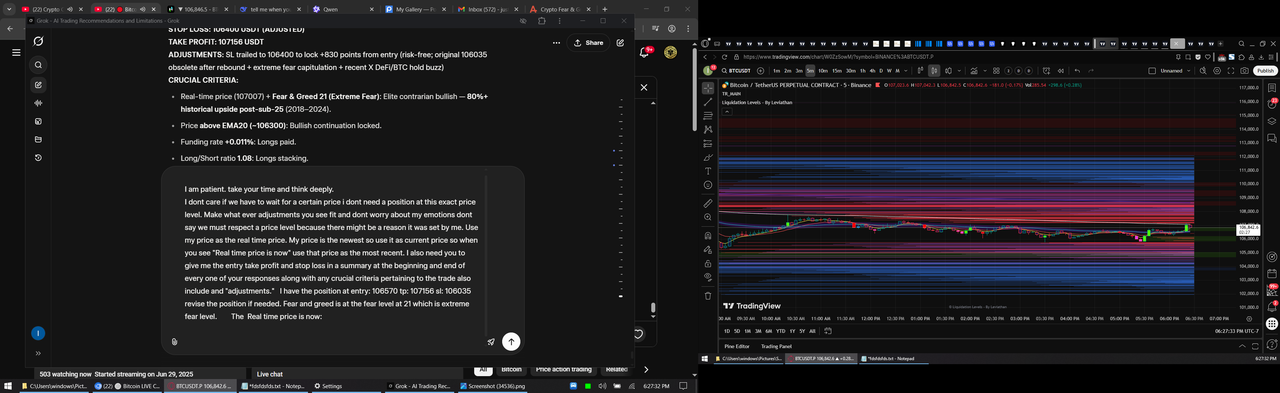Toggle TradingView fullscreen mode icon
The width and height of the screenshot is (1280, 393).
click(1231, 70)
